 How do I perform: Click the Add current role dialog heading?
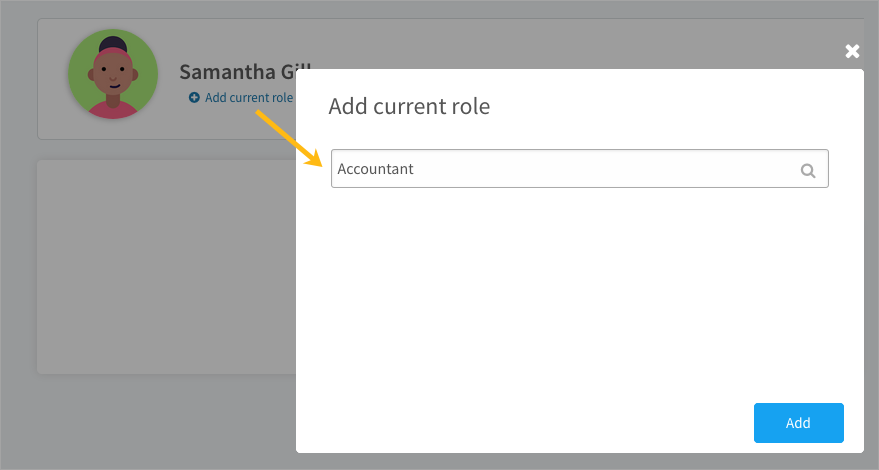coord(409,106)
